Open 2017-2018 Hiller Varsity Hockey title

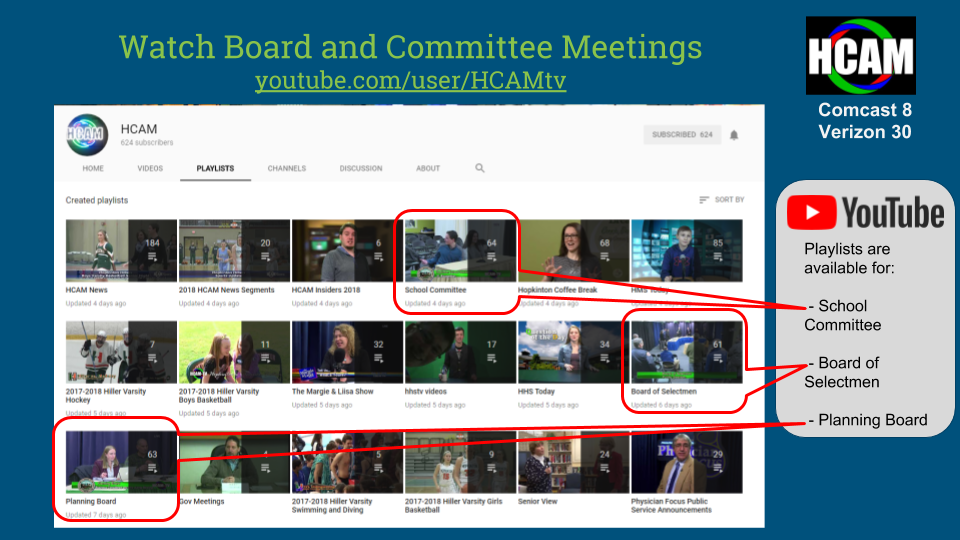click(x=106, y=396)
